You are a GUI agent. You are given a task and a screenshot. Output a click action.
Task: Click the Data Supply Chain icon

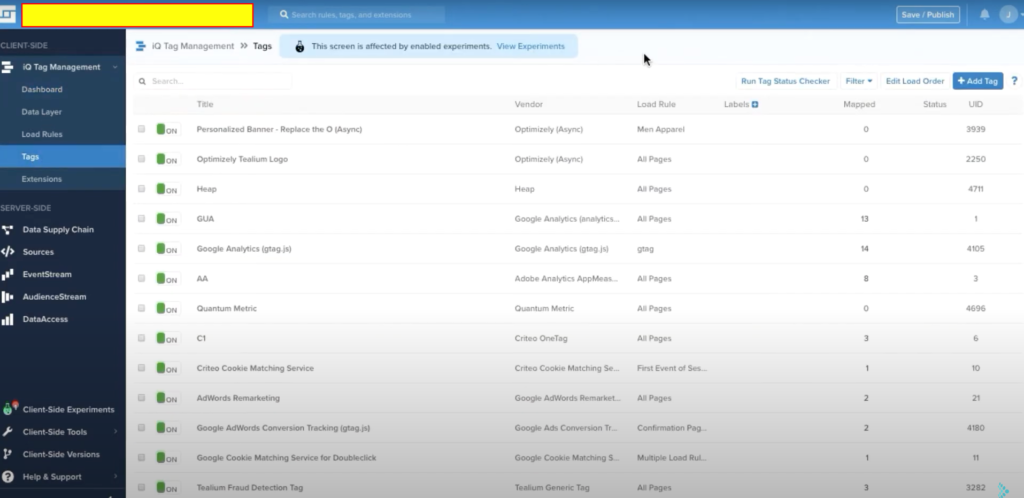[x=7, y=230]
